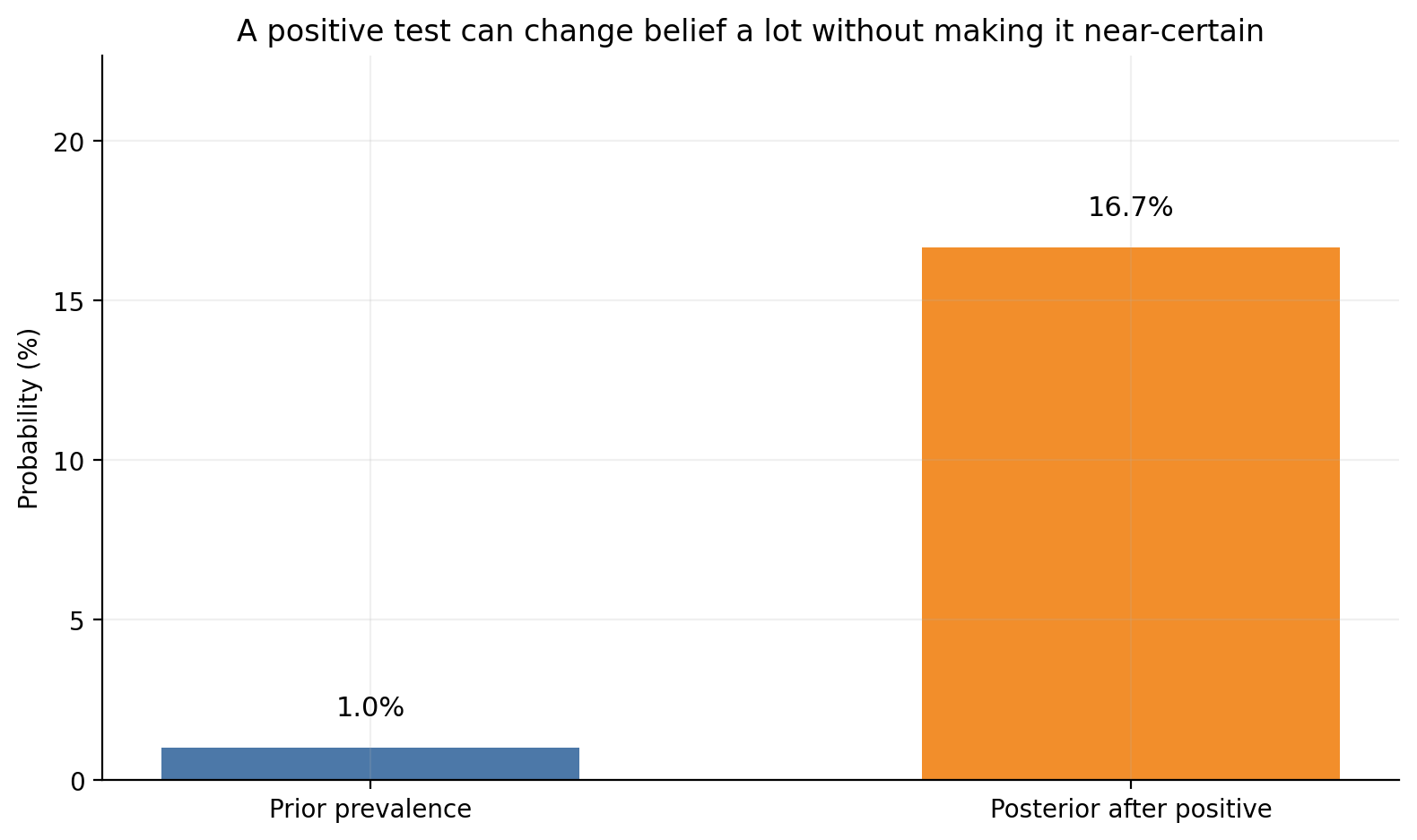Click the "Prior prevalence" x-axis label
The image size is (1417, 840).
pyautogui.click(x=369, y=810)
